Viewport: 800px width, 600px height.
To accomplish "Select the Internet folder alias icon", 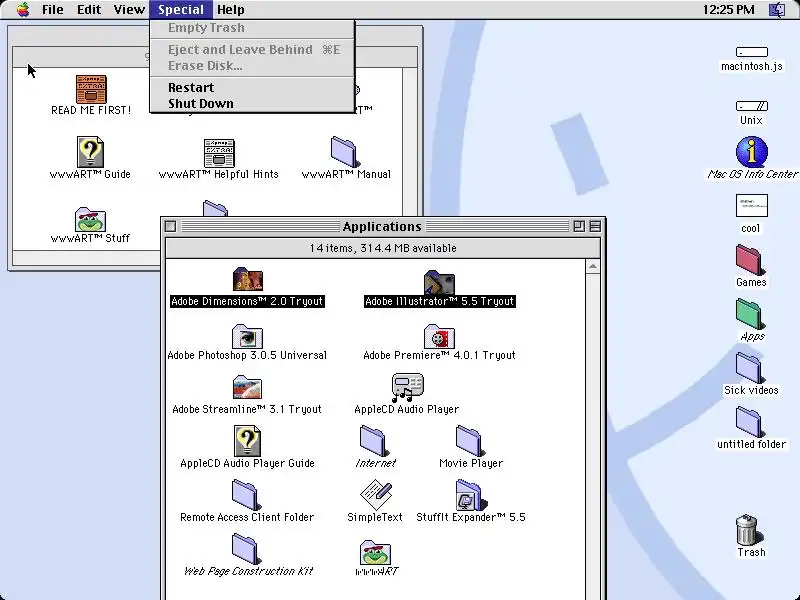I will [x=374, y=441].
